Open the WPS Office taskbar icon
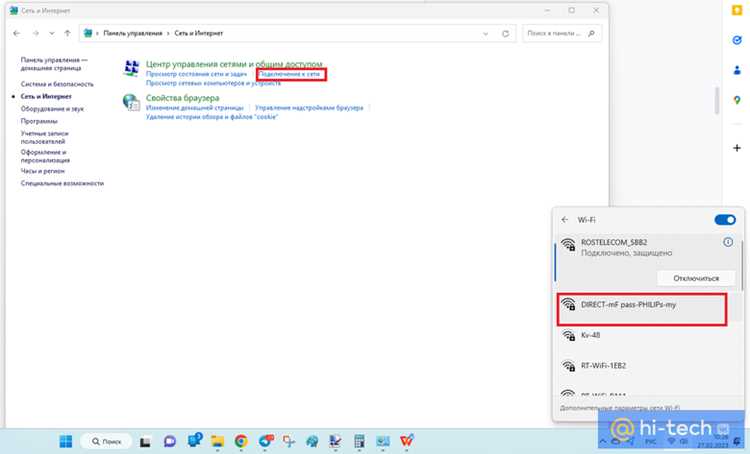The height and width of the screenshot is (454, 750). point(407,441)
